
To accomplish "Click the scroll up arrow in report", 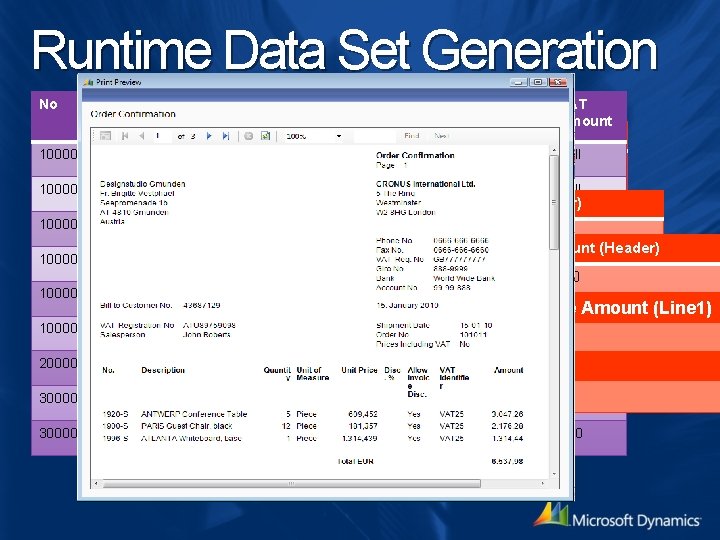I will coord(554,151).
